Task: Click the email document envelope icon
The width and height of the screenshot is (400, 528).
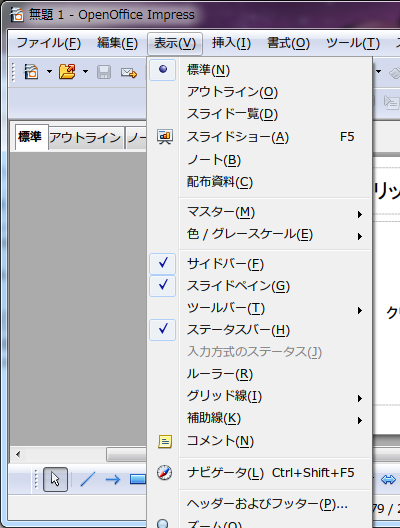Action: click(x=129, y=73)
